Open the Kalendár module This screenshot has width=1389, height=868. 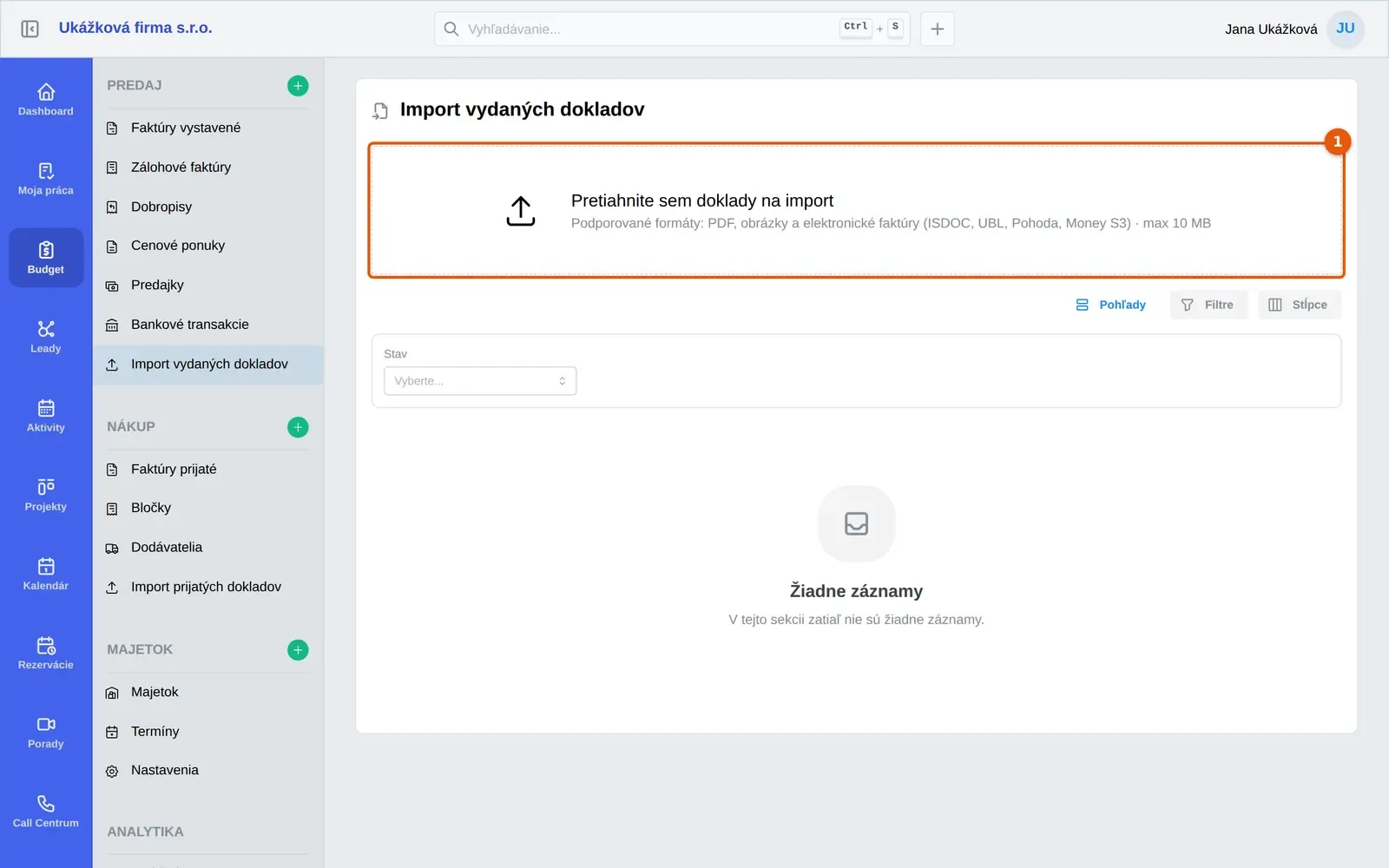tap(46, 574)
